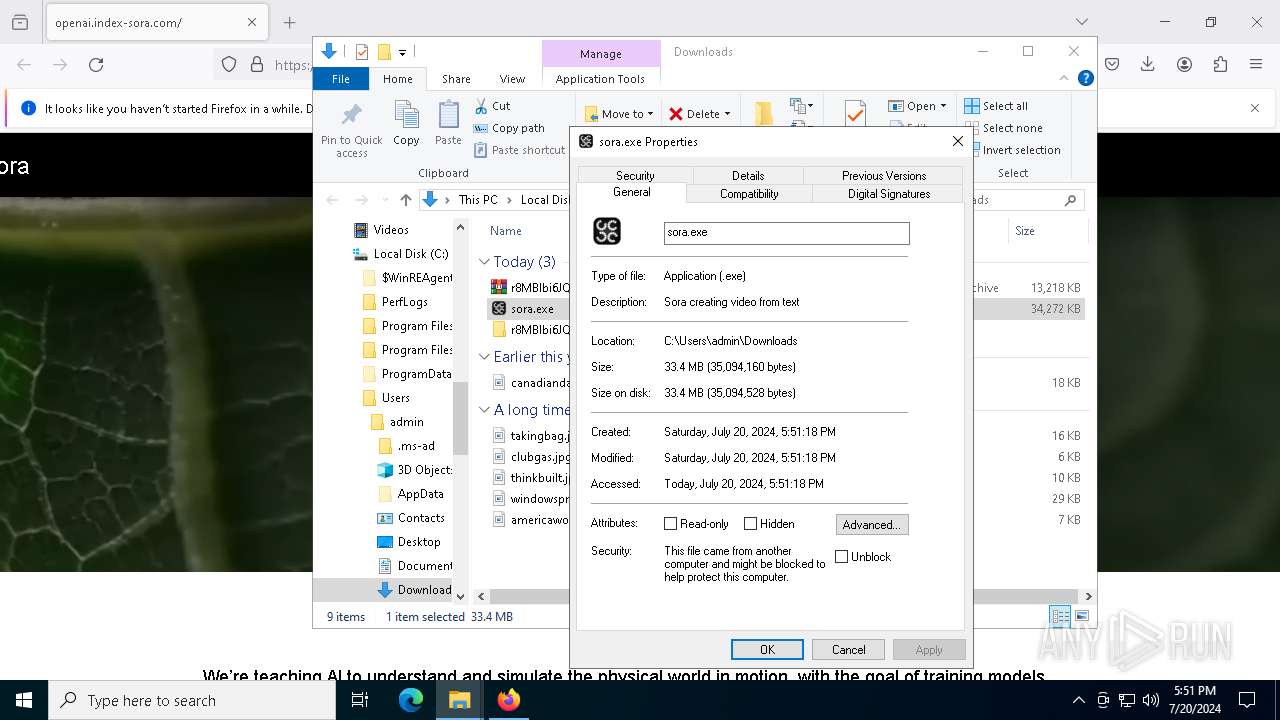Open Compatibility tab

point(749,194)
